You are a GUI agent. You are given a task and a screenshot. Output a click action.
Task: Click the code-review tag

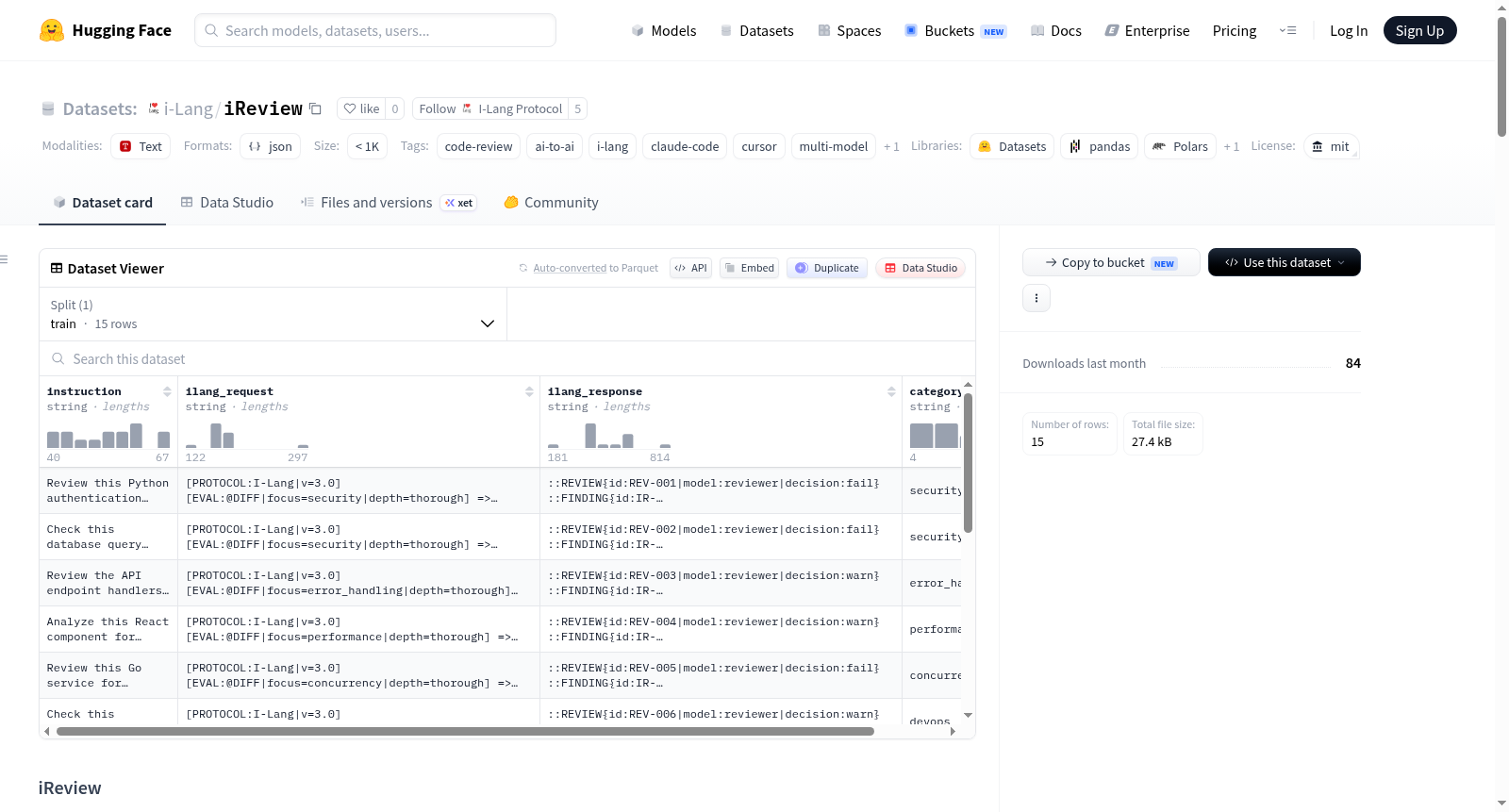[478, 146]
